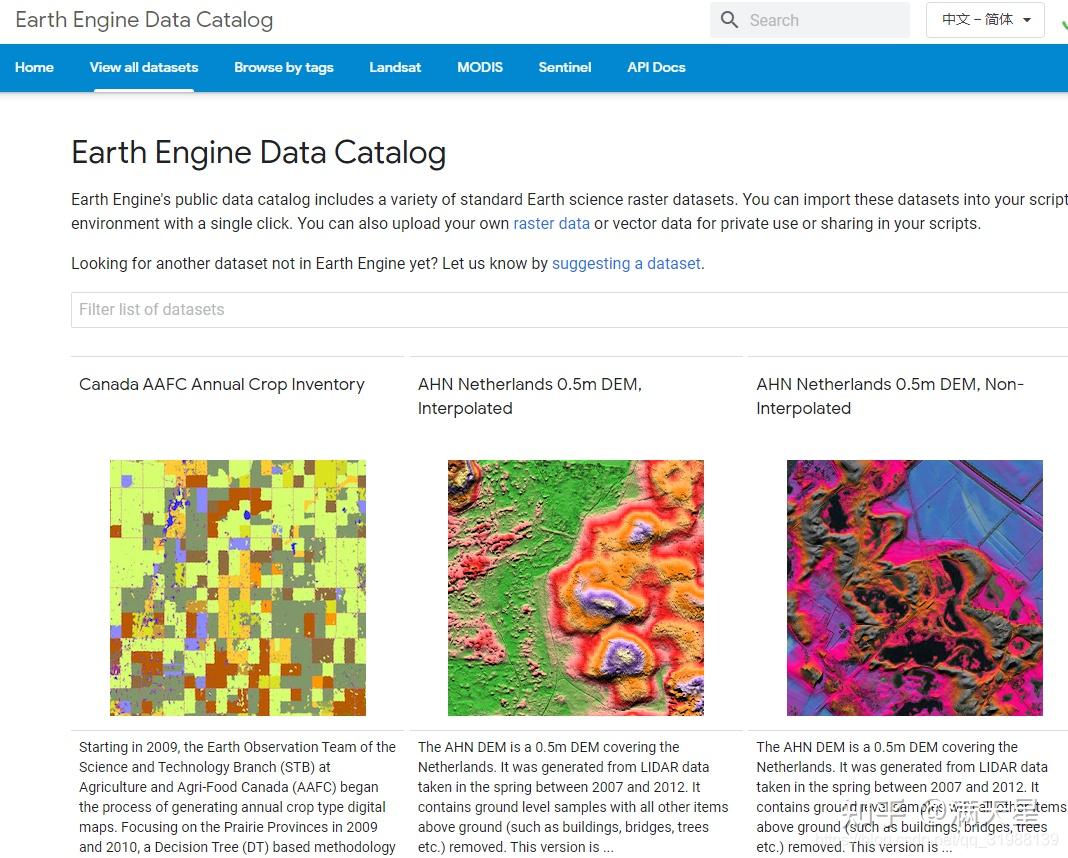Open AHN Netherlands 0.5m DEM Interpolated dataset
This screenshot has height=858, width=1068.
pyautogui.click(x=529, y=395)
